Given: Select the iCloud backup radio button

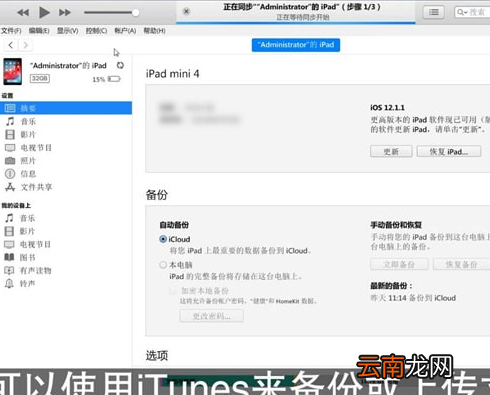Looking at the screenshot, I should [163, 239].
